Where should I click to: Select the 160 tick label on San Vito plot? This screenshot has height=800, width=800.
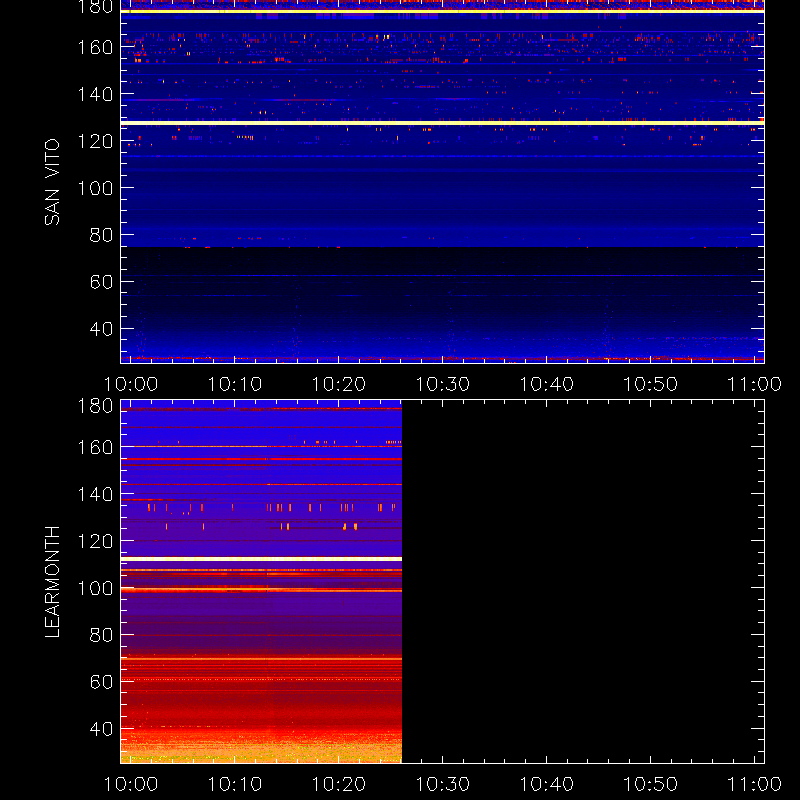(95, 47)
